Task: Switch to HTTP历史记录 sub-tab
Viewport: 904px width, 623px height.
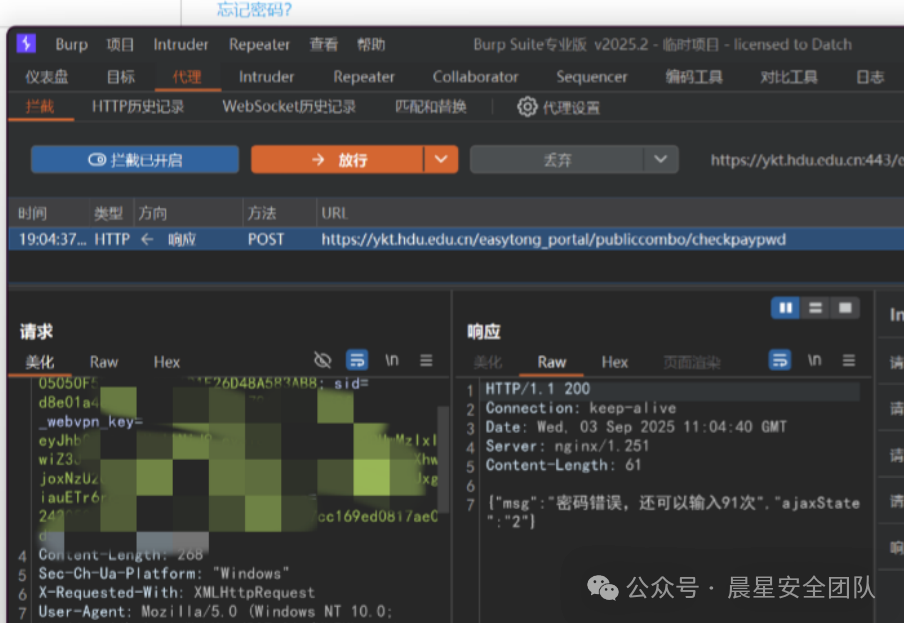Action: [138, 107]
